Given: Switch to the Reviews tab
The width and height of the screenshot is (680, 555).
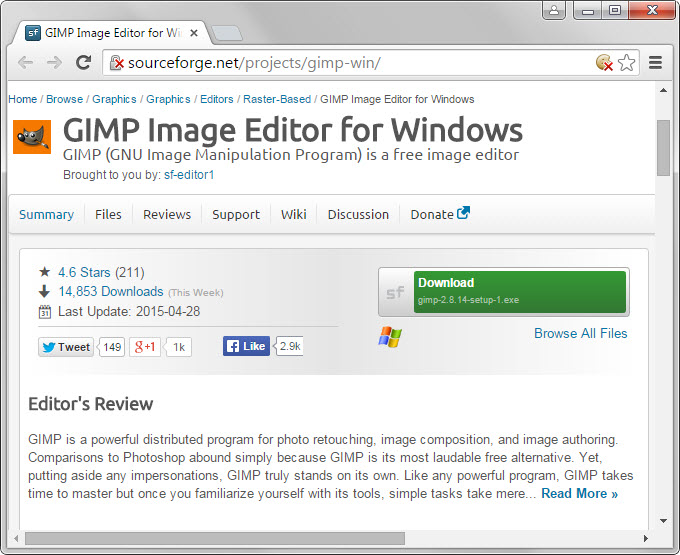Looking at the screenshot, I should [x=167, y=215].
